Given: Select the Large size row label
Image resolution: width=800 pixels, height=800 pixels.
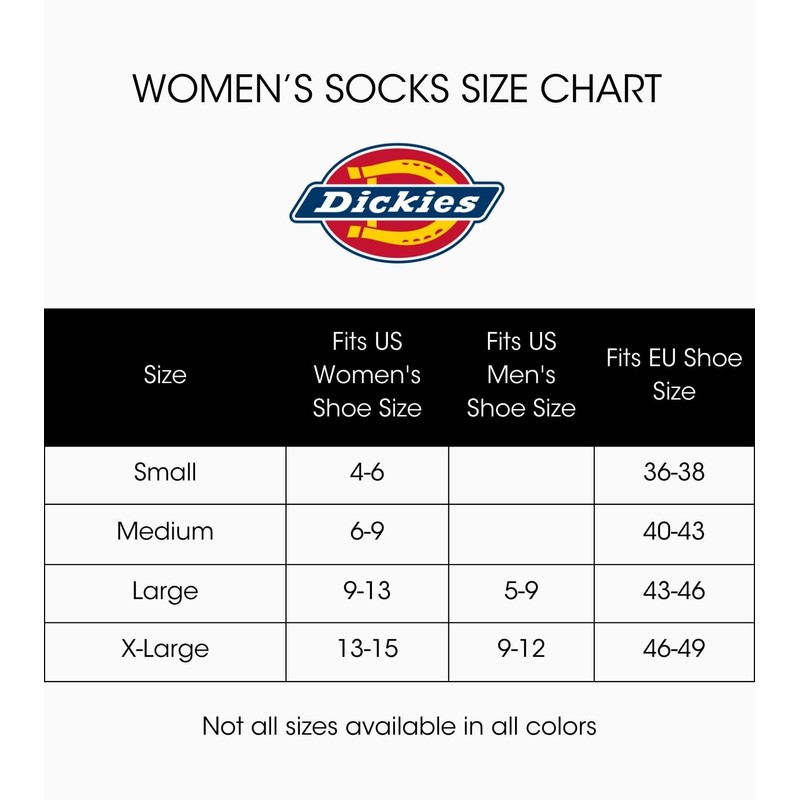Looking at the screenshot, I should coord(165,590).
